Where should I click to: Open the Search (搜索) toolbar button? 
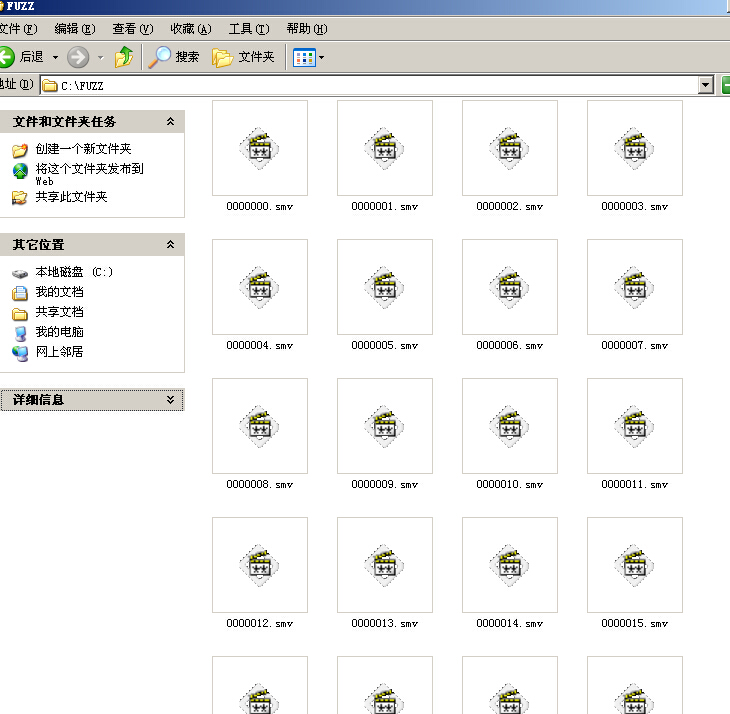click(x=175, y=57)
